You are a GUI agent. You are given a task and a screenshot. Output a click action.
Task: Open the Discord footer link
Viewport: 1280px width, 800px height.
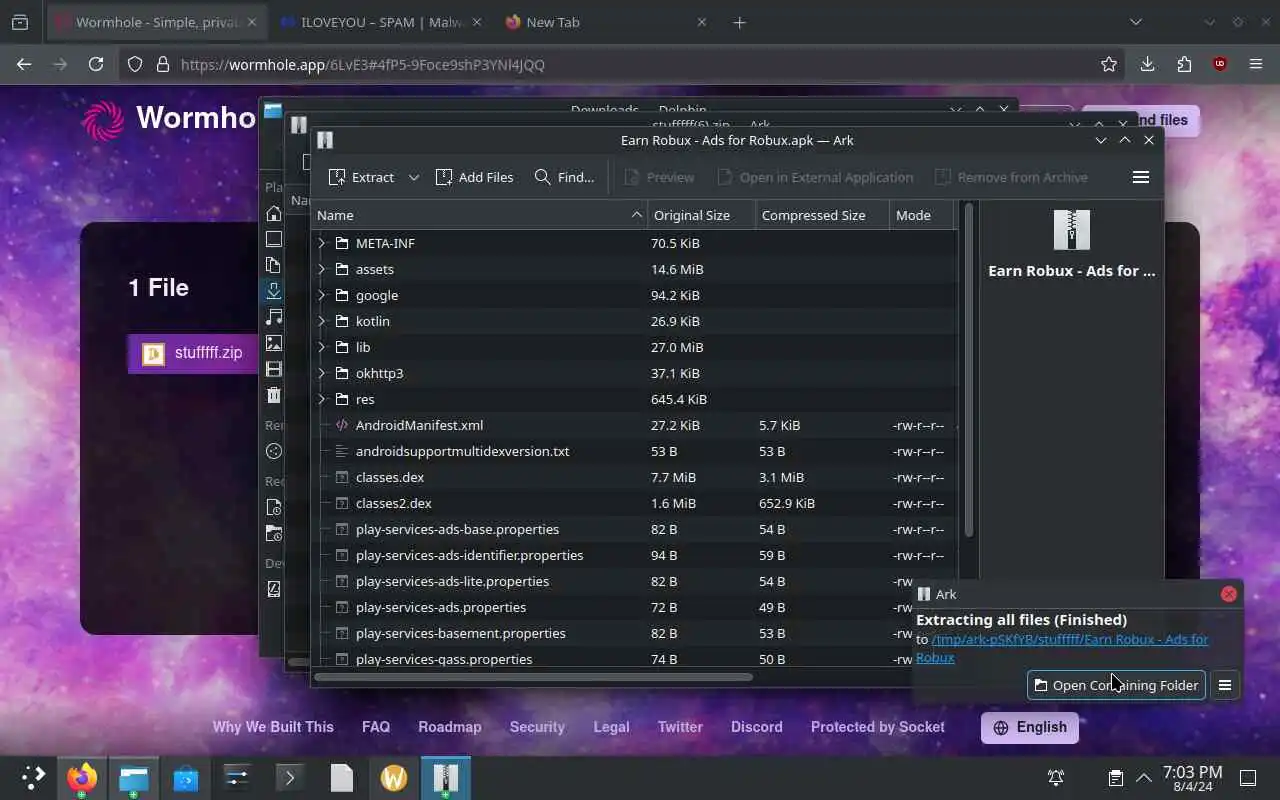757,727
